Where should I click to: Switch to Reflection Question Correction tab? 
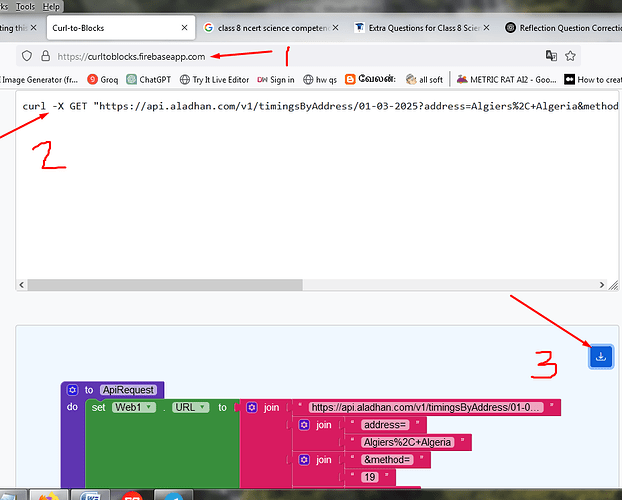coord(562,28)
